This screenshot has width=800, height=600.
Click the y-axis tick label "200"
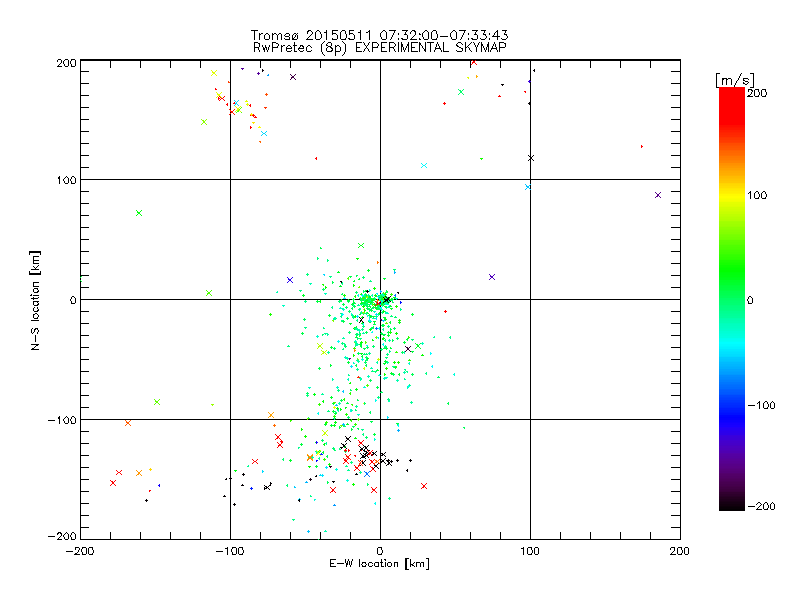tap(66, 63)
